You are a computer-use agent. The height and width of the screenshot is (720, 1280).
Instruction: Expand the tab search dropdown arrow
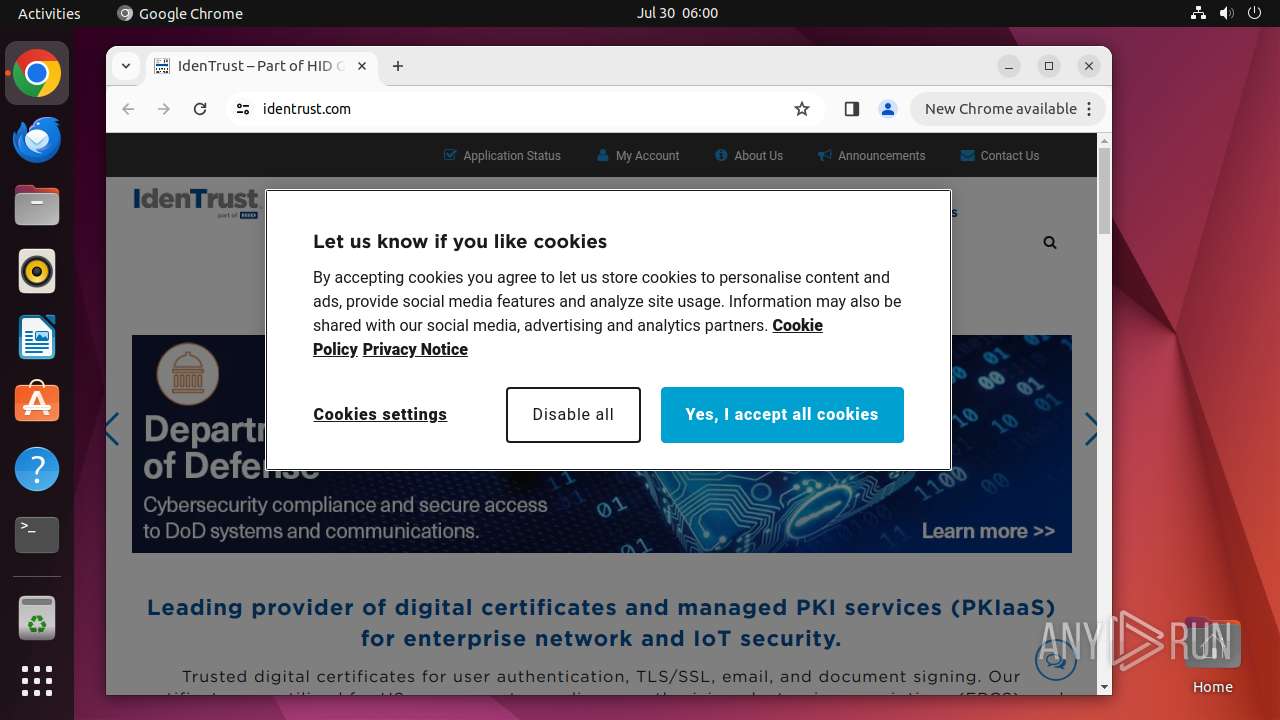[x=126, y=66]
